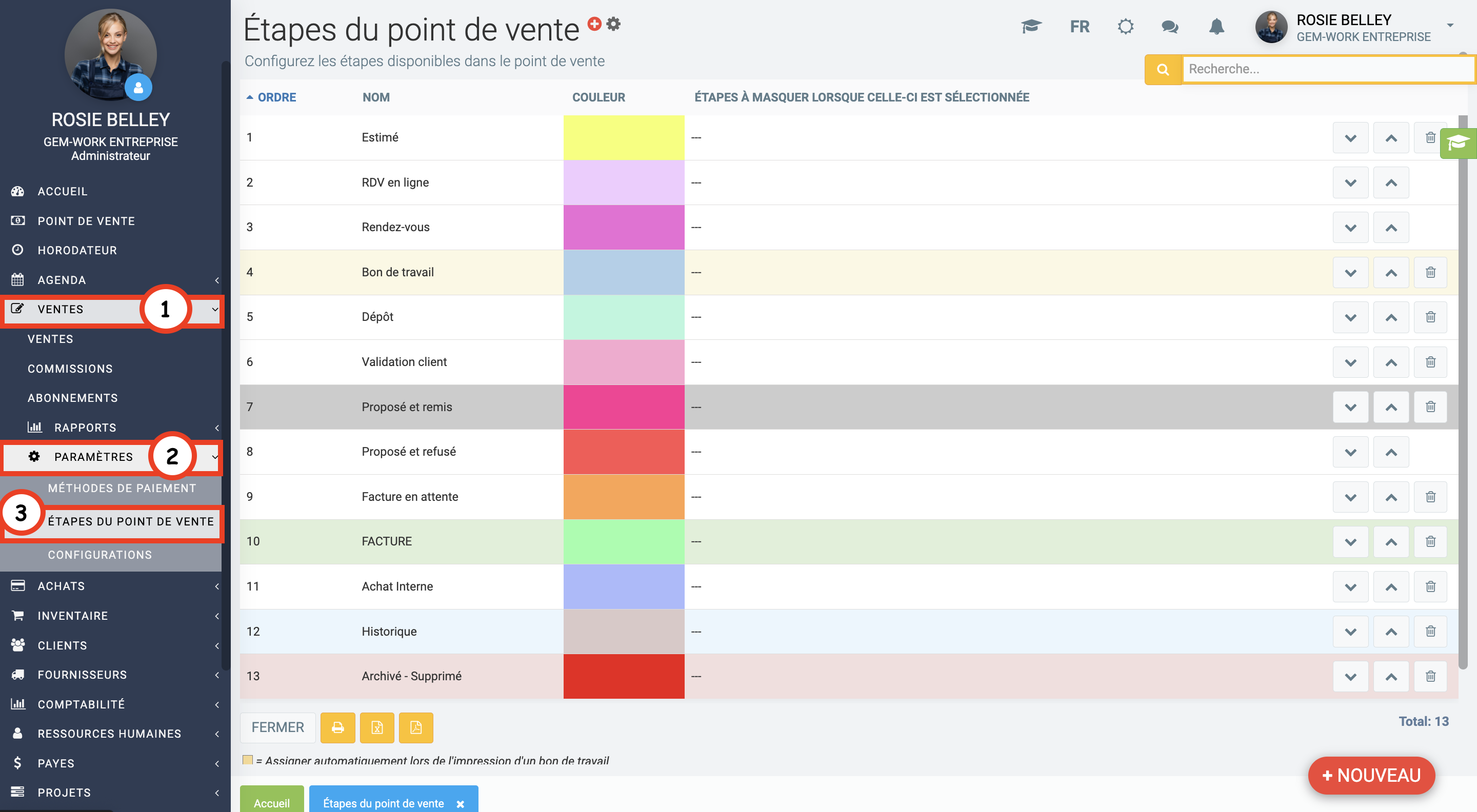Open the chat messages icon in header
This screenshot has width=1477, height=812.
click(x=1170, y=26)
